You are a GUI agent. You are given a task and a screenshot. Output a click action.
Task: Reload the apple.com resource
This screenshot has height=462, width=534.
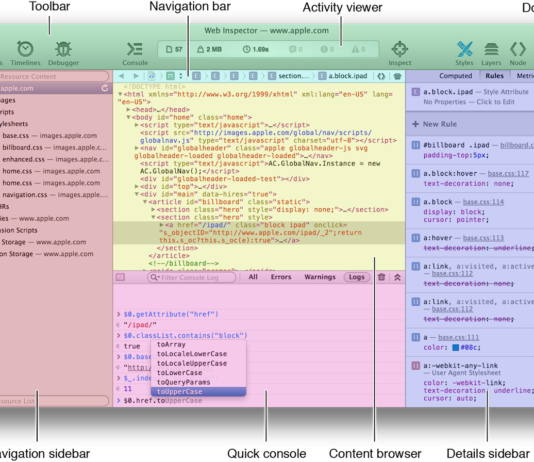105,88
